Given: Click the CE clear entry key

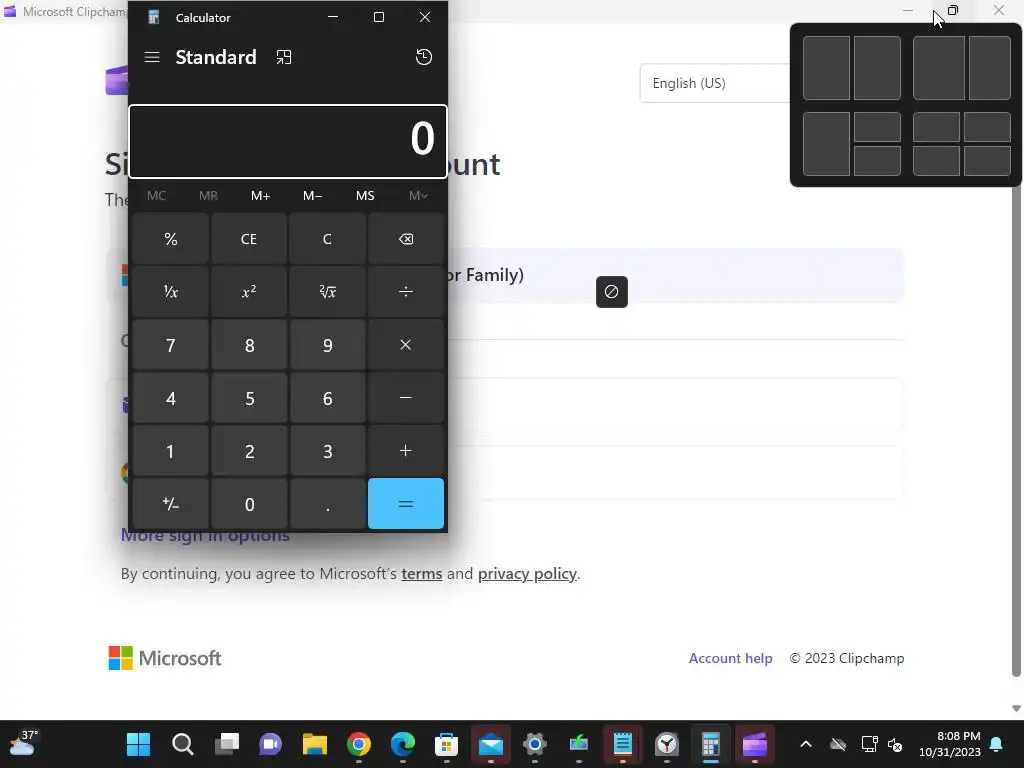Looking at the screenshot, I should (x=249, y=239).
